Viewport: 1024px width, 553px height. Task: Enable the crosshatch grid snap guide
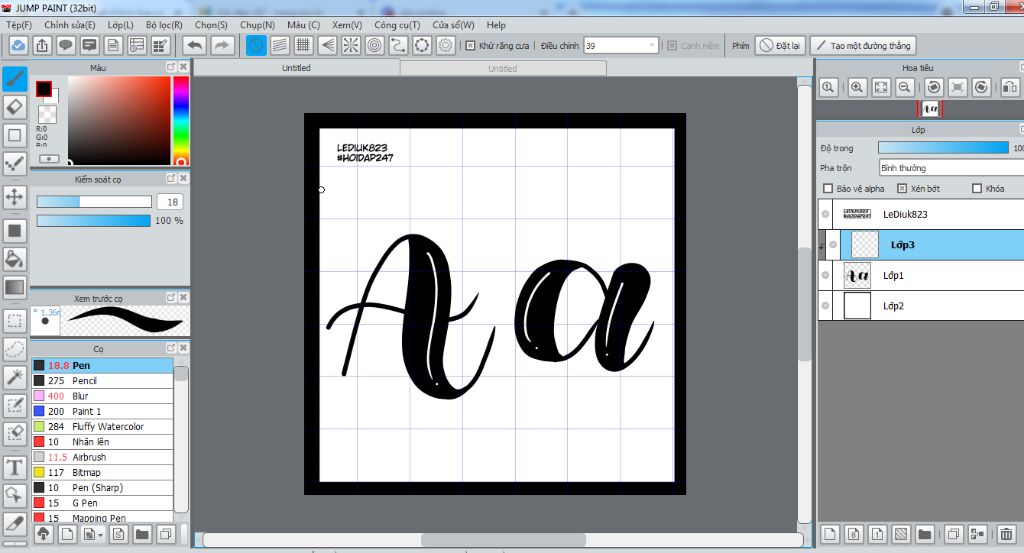pyautogui.click(x=303, y=46)
